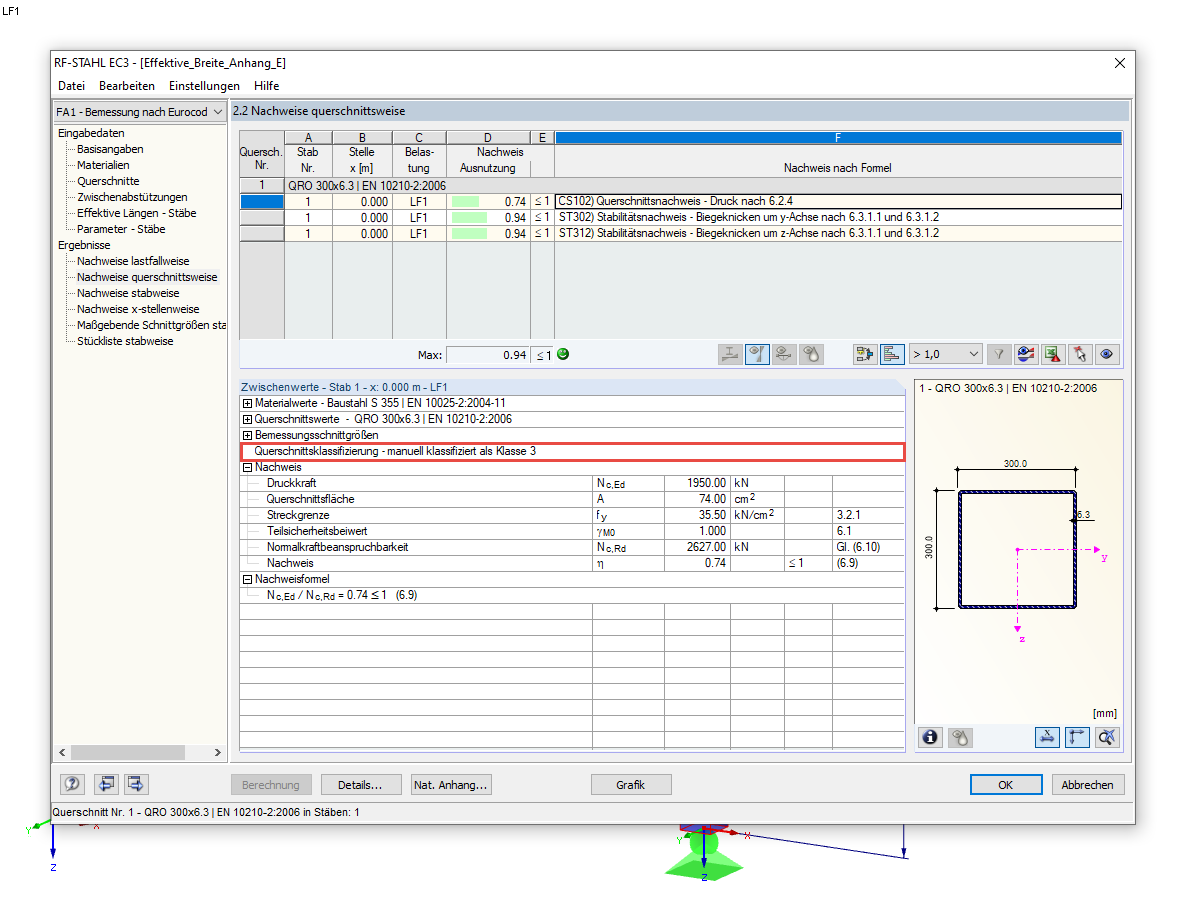Click the Querschnittsklassifizierung row
1200x900 pixels.
573,451
